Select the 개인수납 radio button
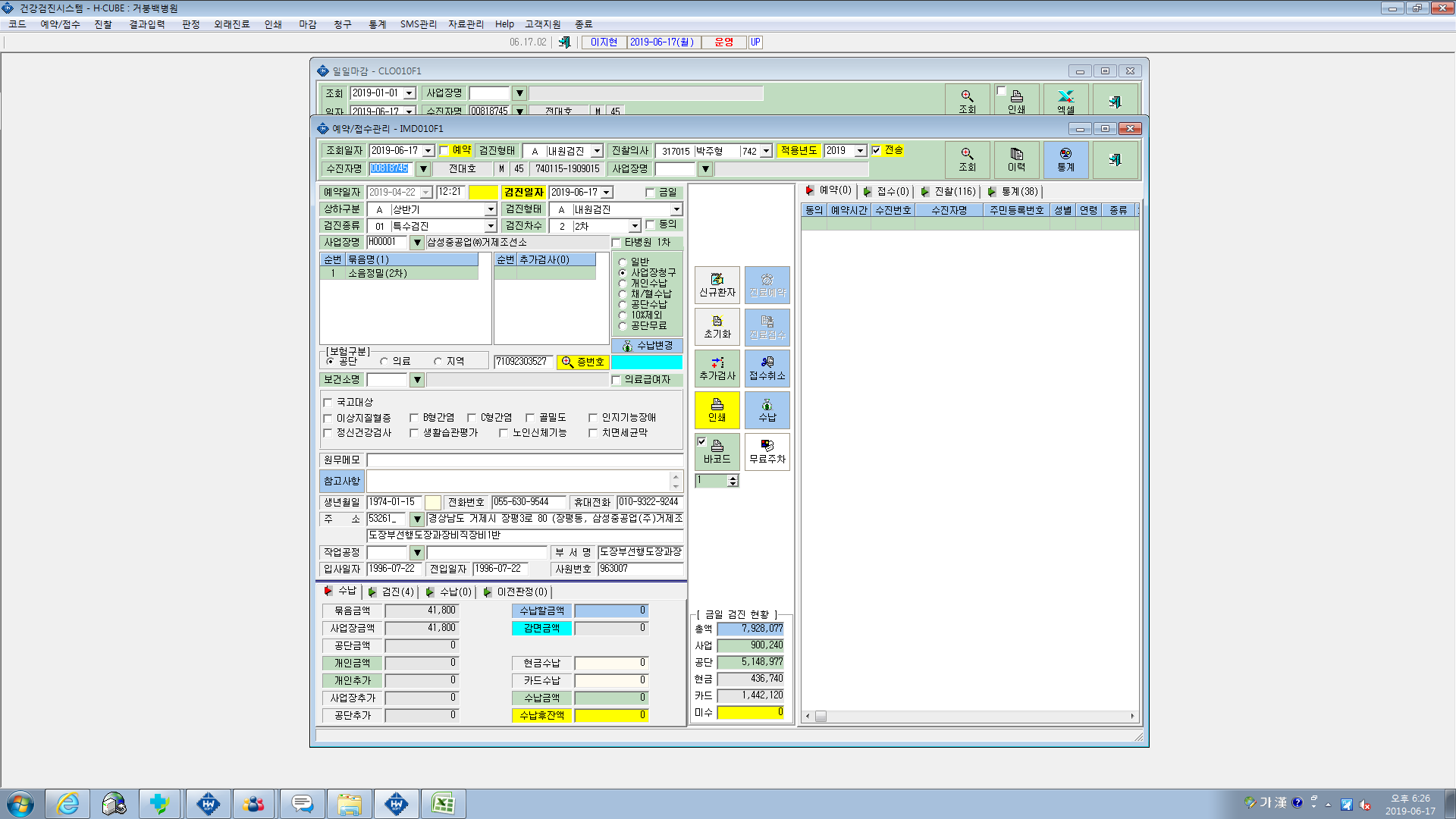 coord(623,284)
